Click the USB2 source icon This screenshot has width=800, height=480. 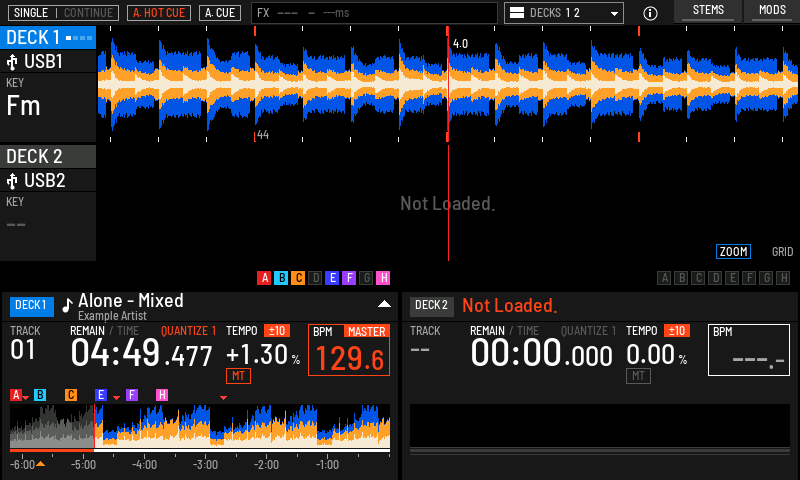[x=12, y=181]
